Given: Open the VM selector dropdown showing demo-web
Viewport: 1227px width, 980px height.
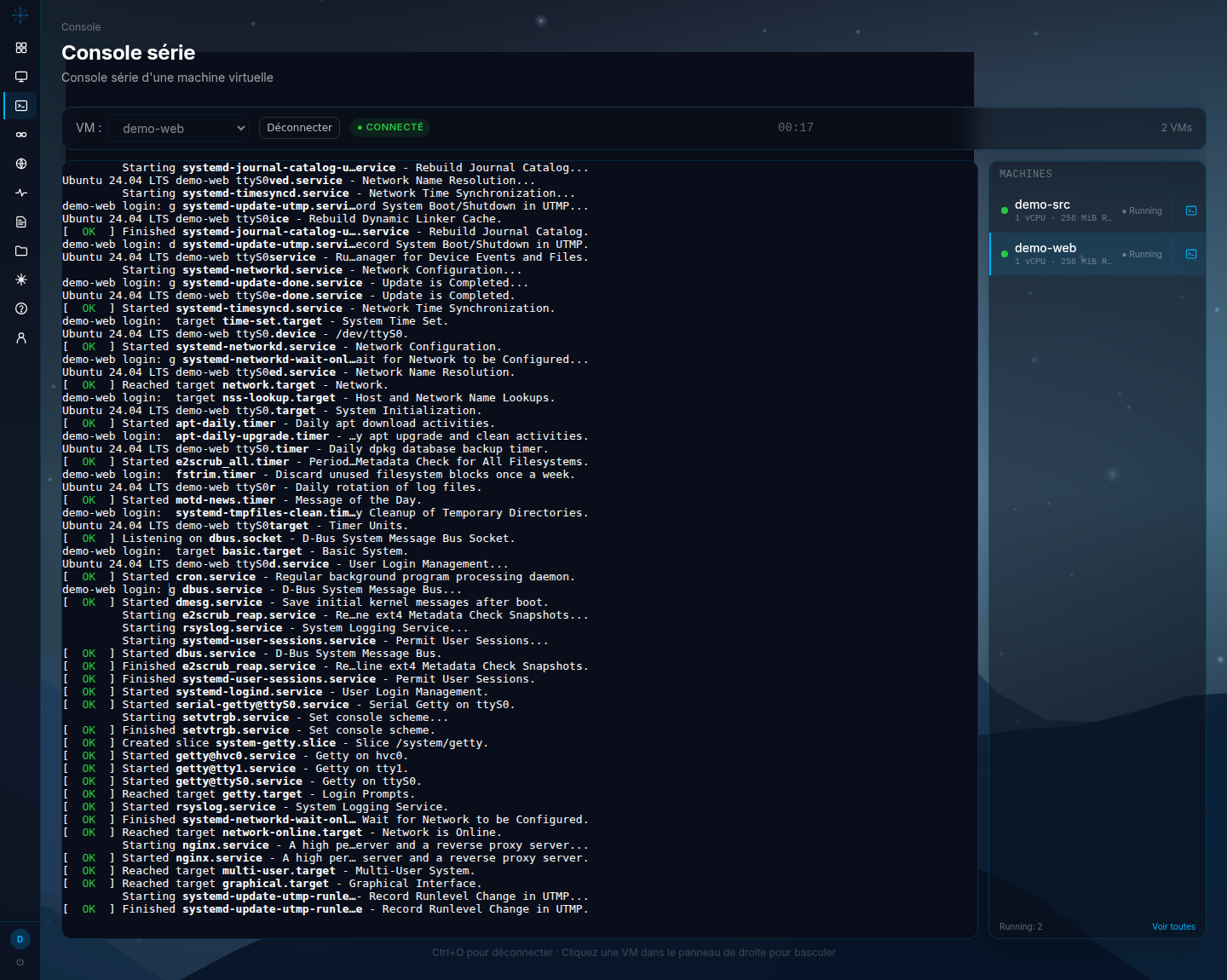Looking at the screenshot, I should tap(179, 128).
